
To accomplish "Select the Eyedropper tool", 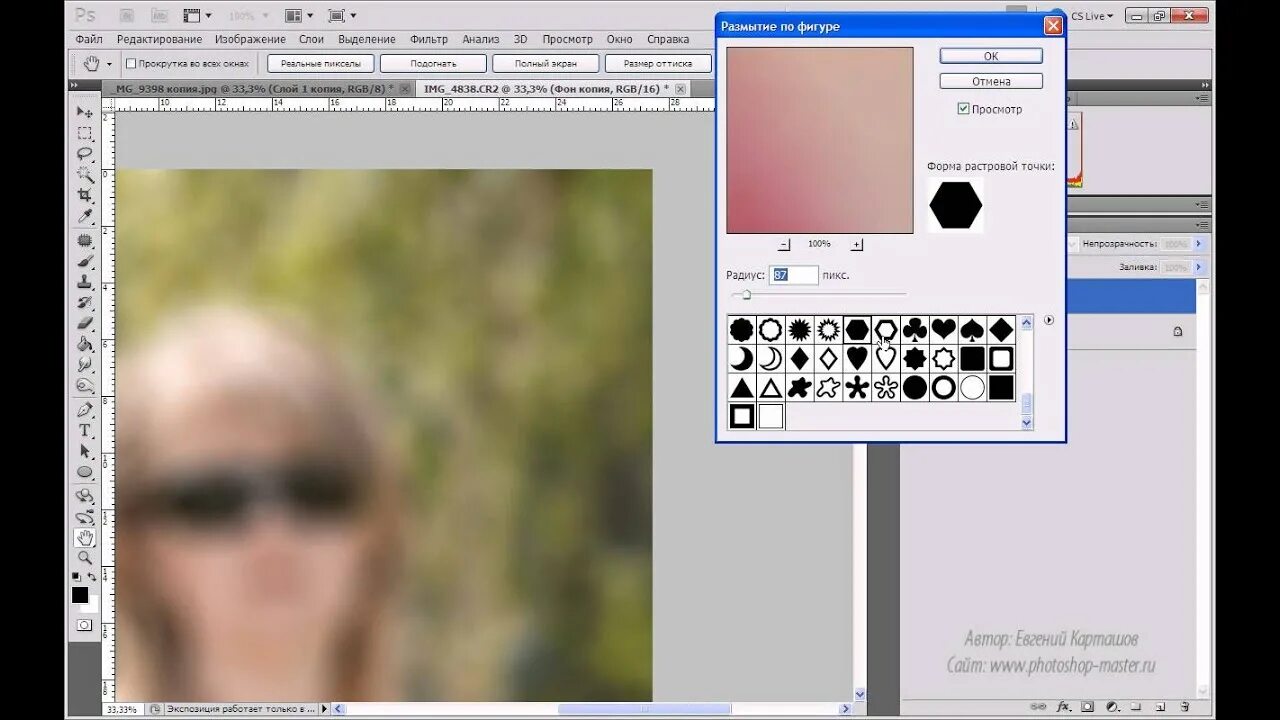I will (x=84, y=216).
